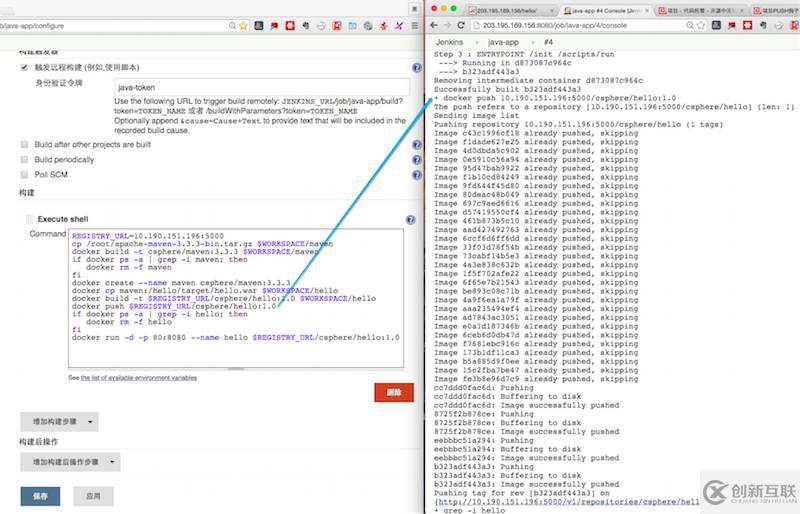Open the repositories/csphere/hello URL in console output

568,502
